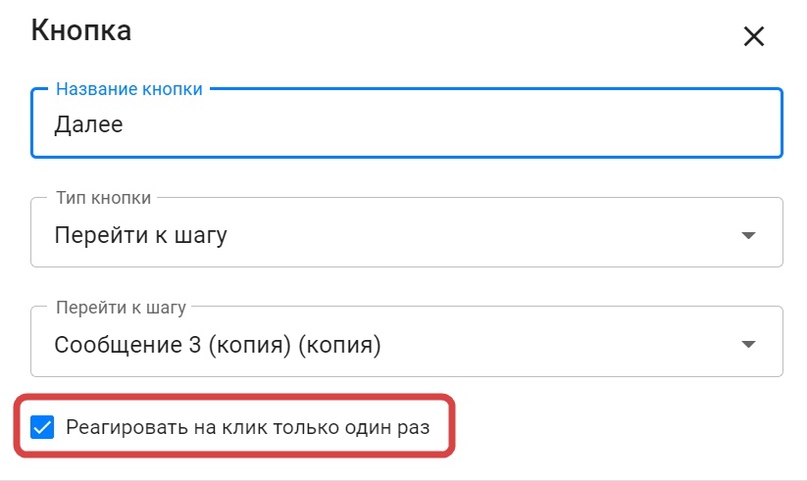The width and height of the screenshot is (807, 481).
Task: Click the empty area right of Далее in the name field
Action: click(x=450, y=125)
